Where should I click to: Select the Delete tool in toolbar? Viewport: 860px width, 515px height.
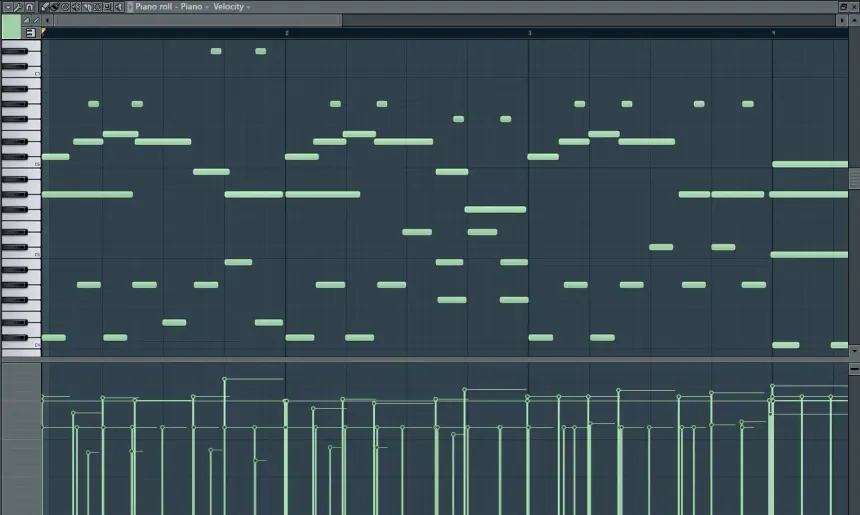click(x=65, y=7)
